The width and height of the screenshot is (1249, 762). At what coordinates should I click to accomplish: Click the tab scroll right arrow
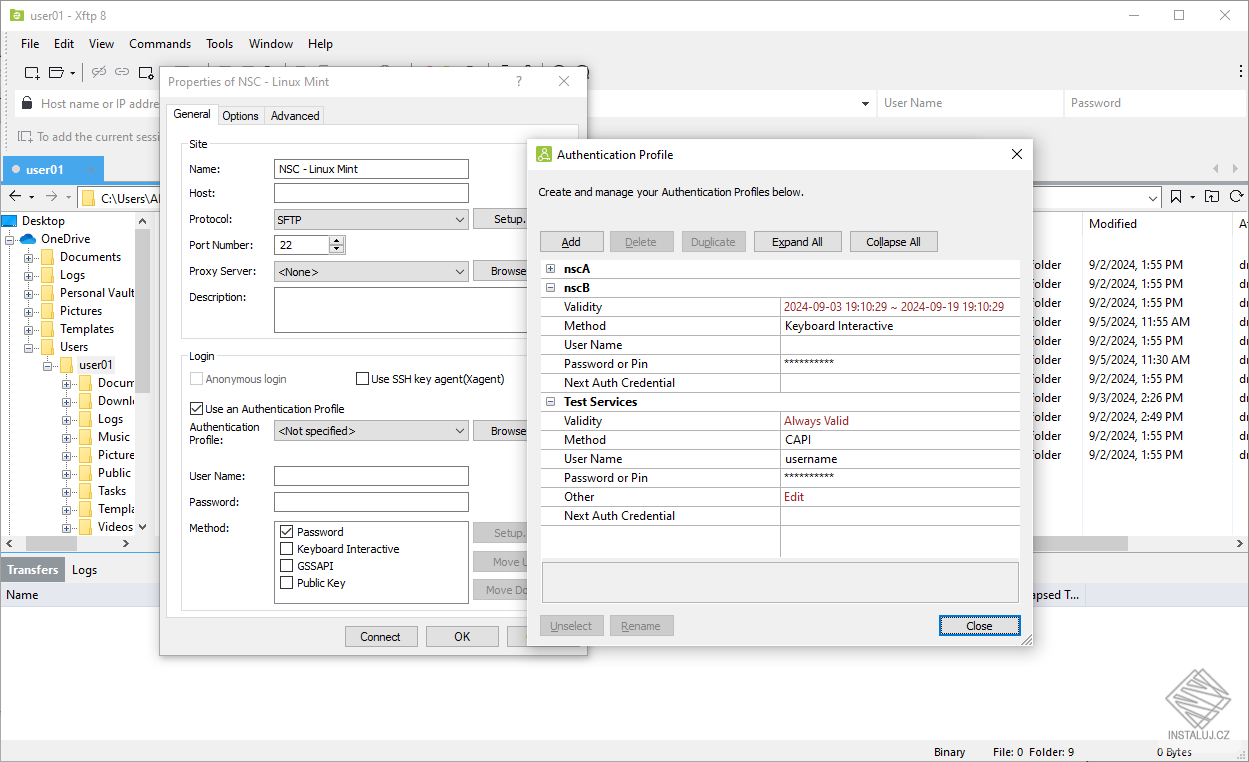1236,169
